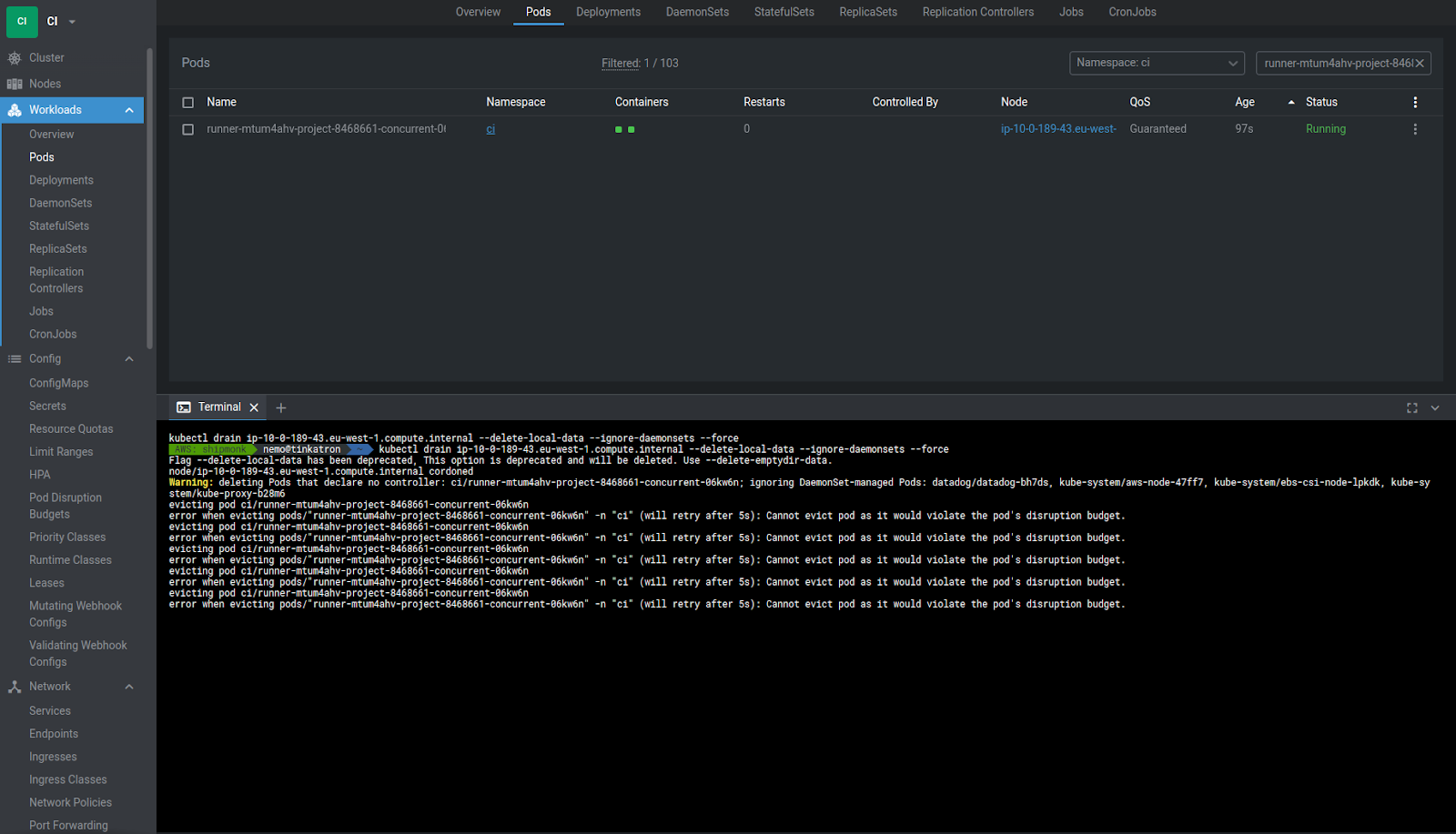Click first green container status indicator
The height and width of the screenshot is (834, 1456).
tap(619, 130)
